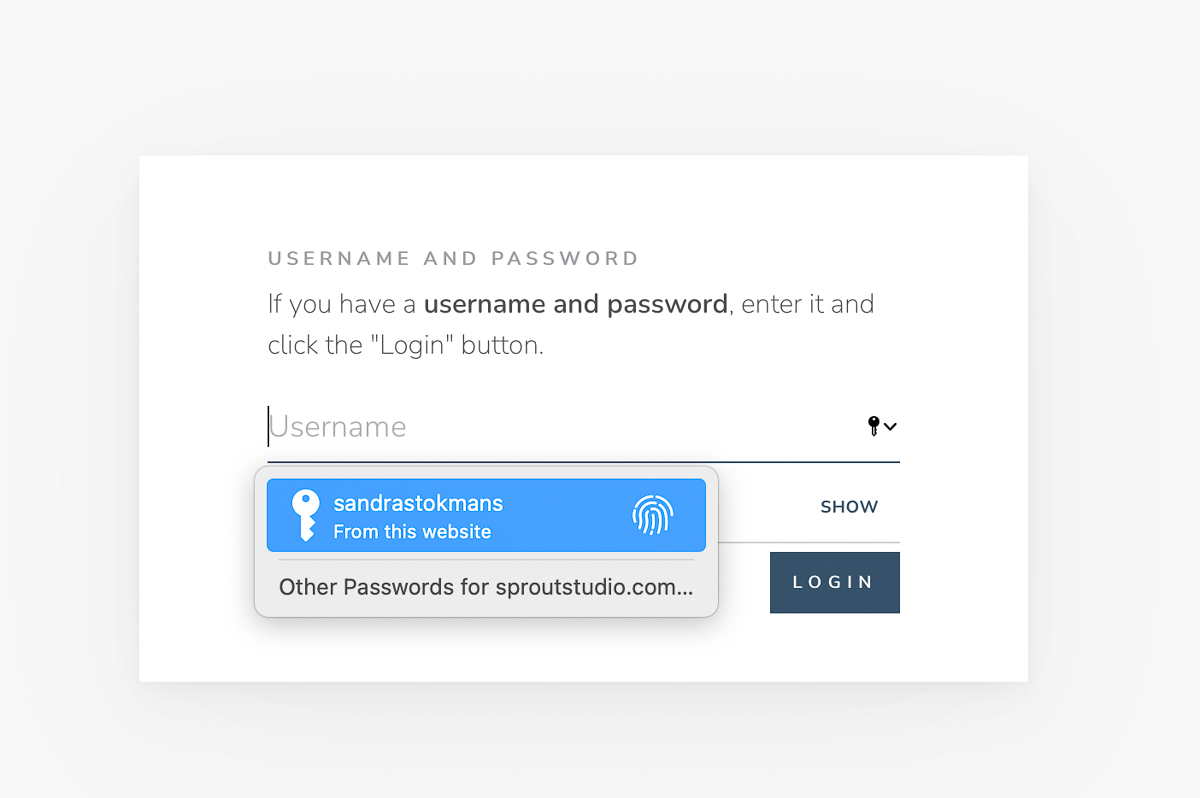1200x798 pixels.
Task: Click the "enter it and" text in instructions
Action: [x=807, y=304]
